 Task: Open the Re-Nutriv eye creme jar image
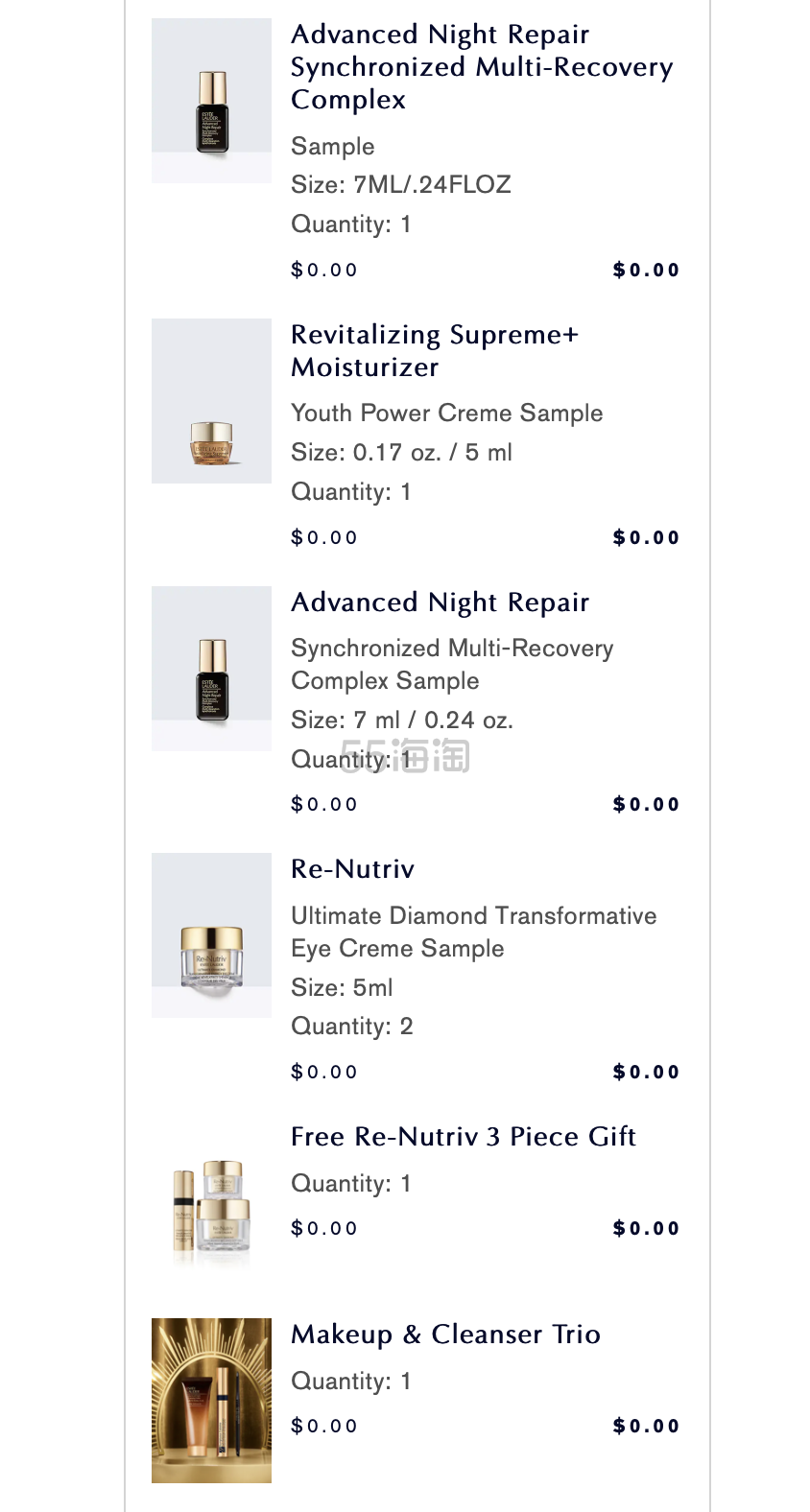211,935
